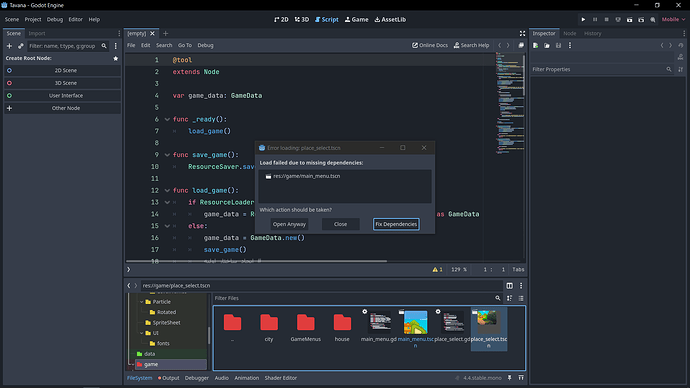The width and height of the screenshot is (690, 388).
Task: Create a User Interface root node
Action: (62, 95)
